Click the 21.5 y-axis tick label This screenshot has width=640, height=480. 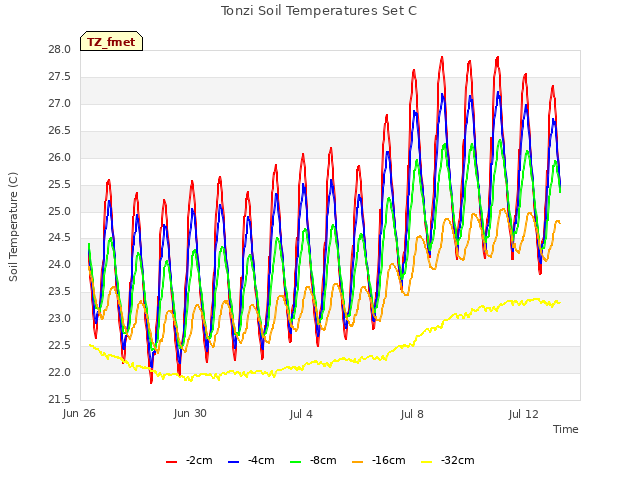click(60, 400)
